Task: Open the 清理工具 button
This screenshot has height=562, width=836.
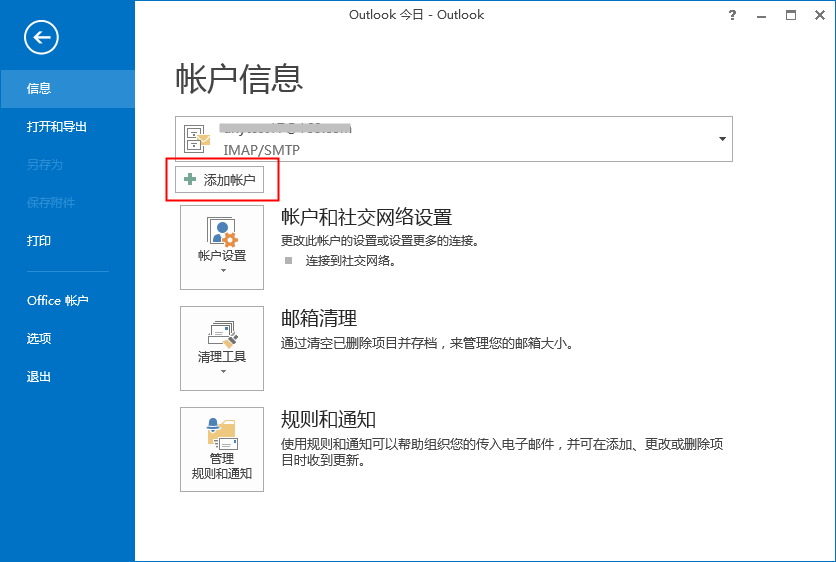Action: coord(222,348)
